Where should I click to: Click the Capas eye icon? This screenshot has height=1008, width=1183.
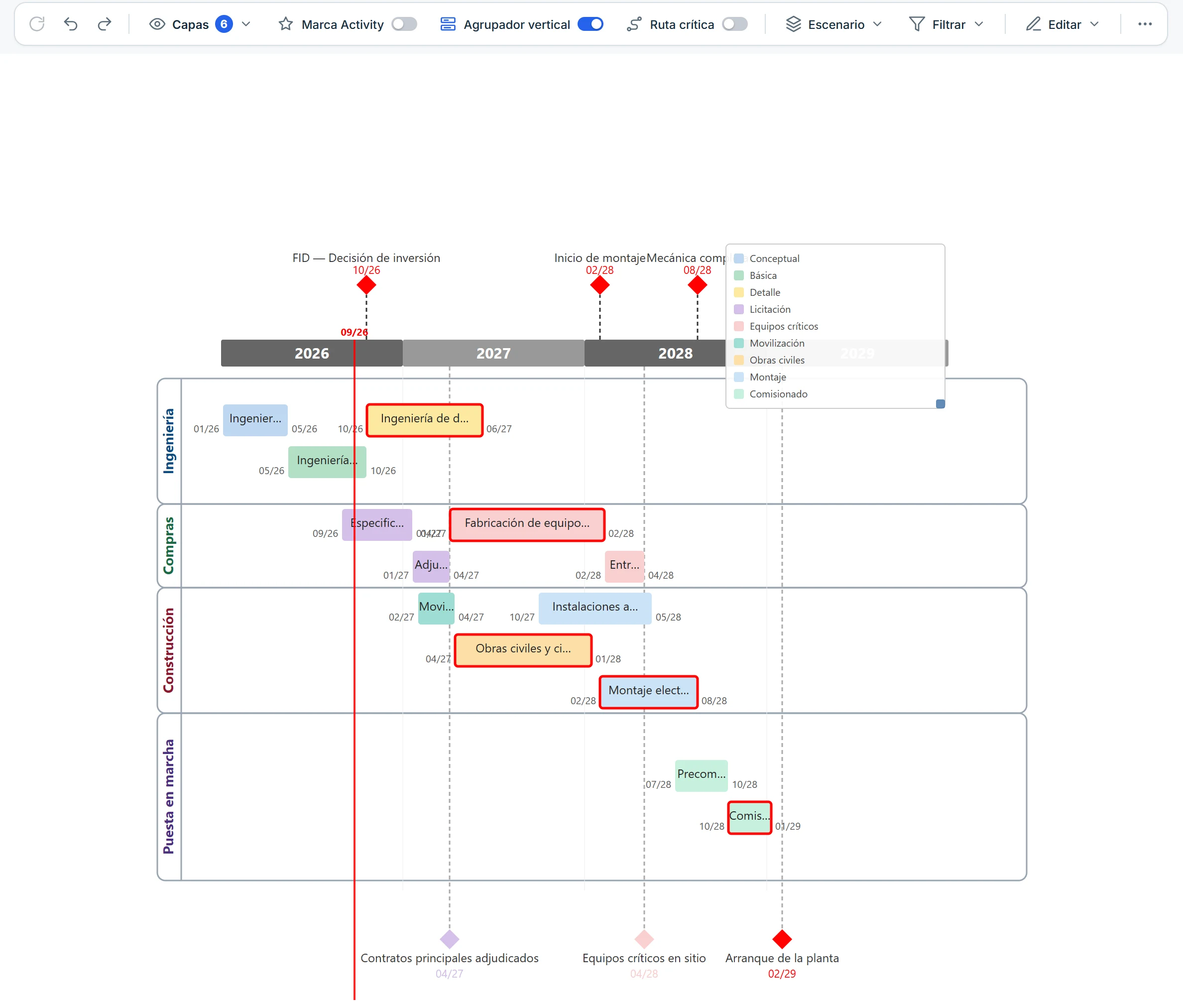tap(157, 24)
